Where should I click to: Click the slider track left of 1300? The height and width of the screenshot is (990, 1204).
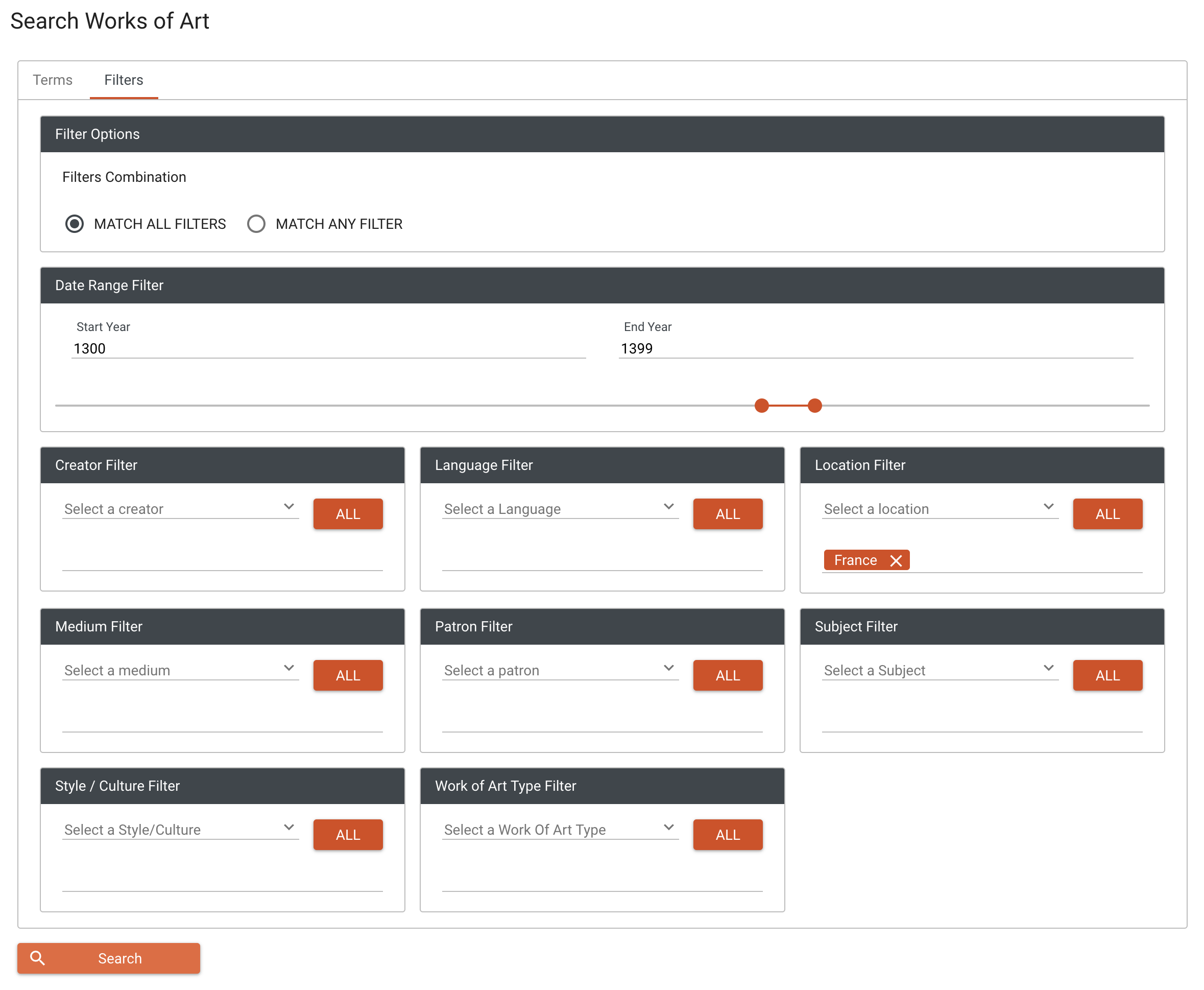404,406
